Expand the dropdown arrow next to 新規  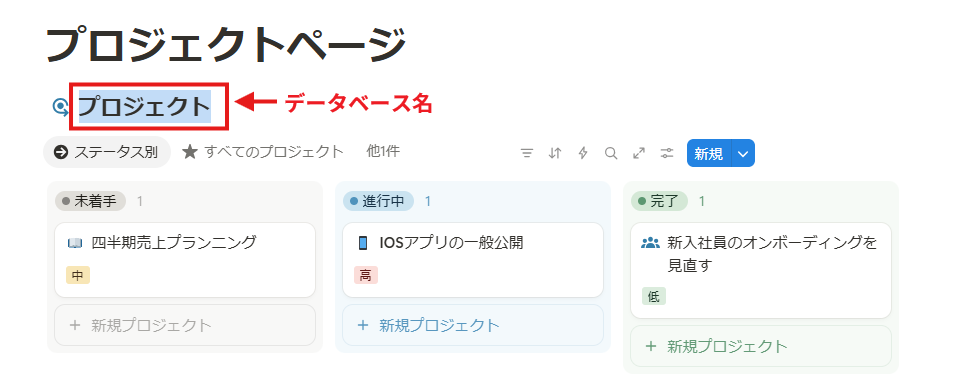743,153
